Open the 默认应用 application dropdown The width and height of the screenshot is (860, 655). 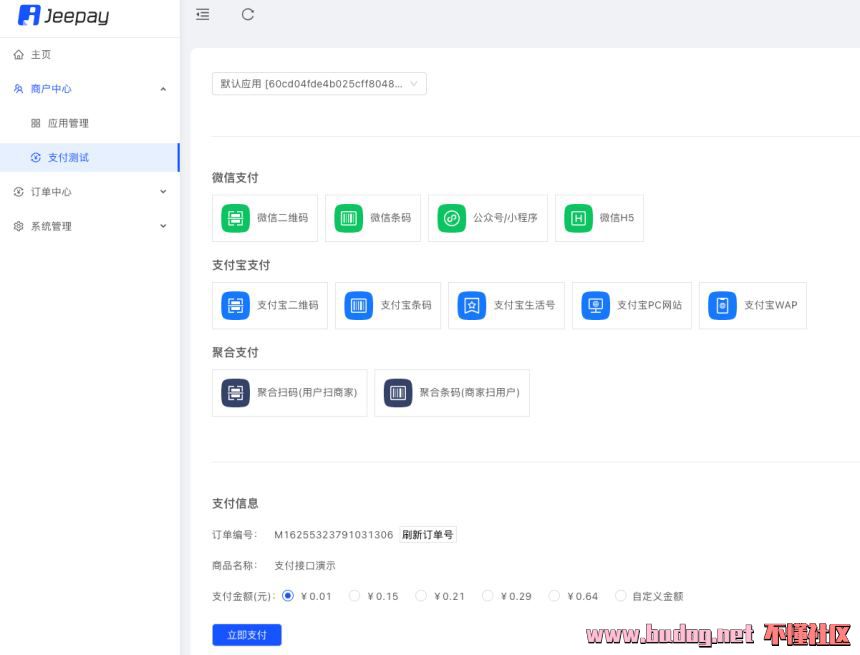coord(319,84)
